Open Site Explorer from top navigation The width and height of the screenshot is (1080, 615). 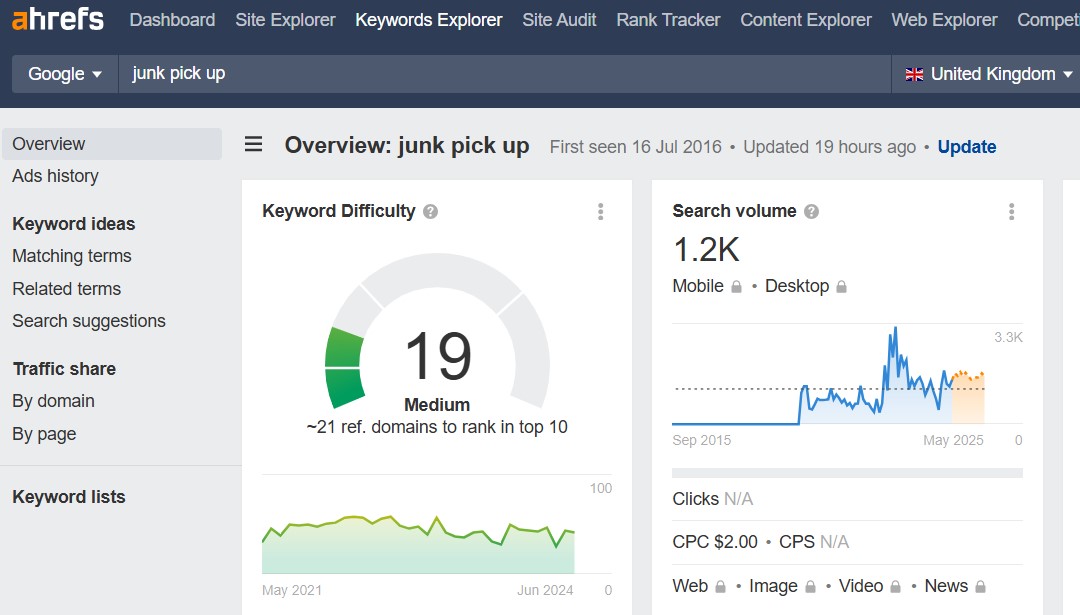coord(285,20)
